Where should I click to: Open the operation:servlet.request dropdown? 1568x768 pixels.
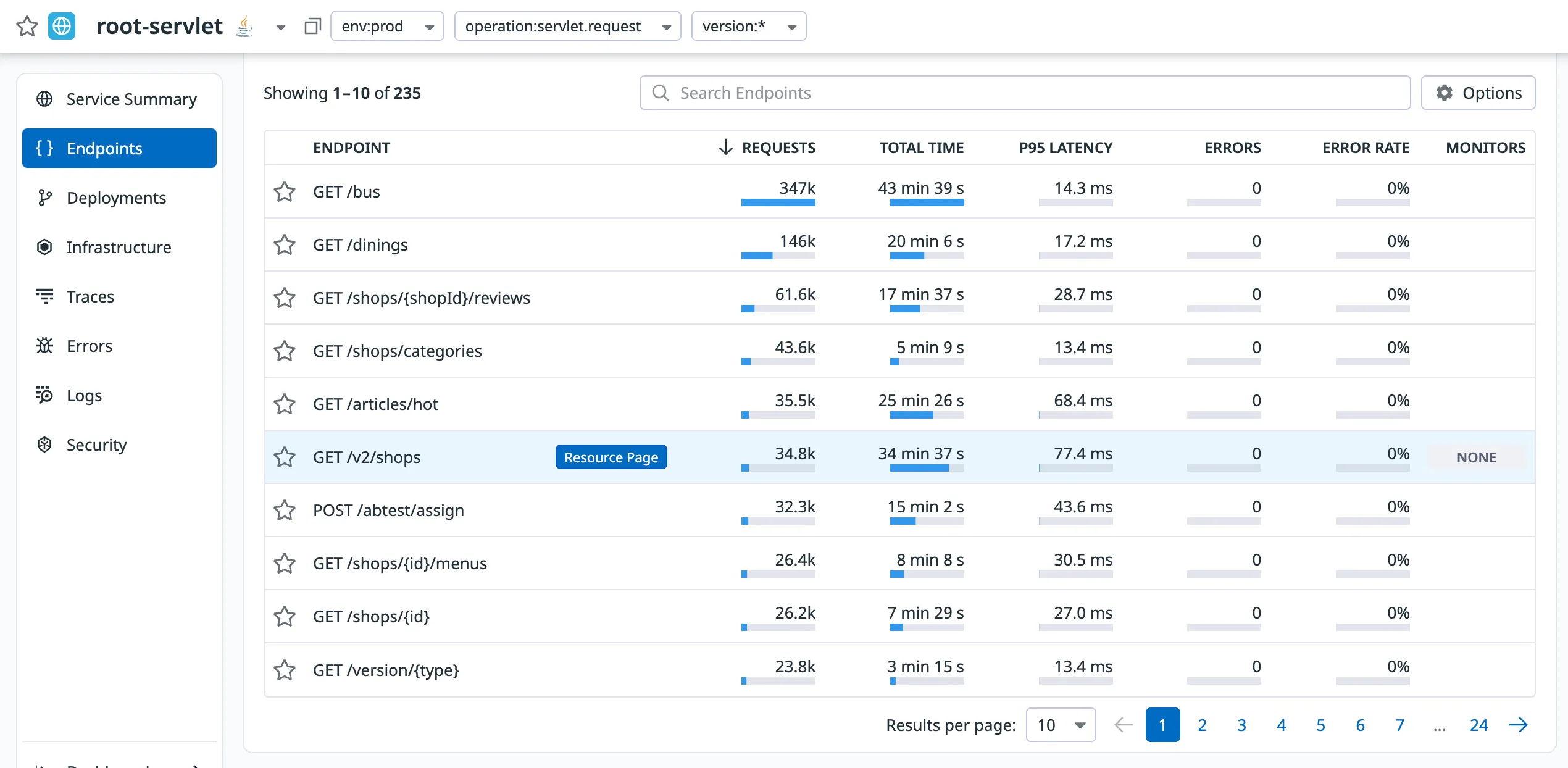567,27
